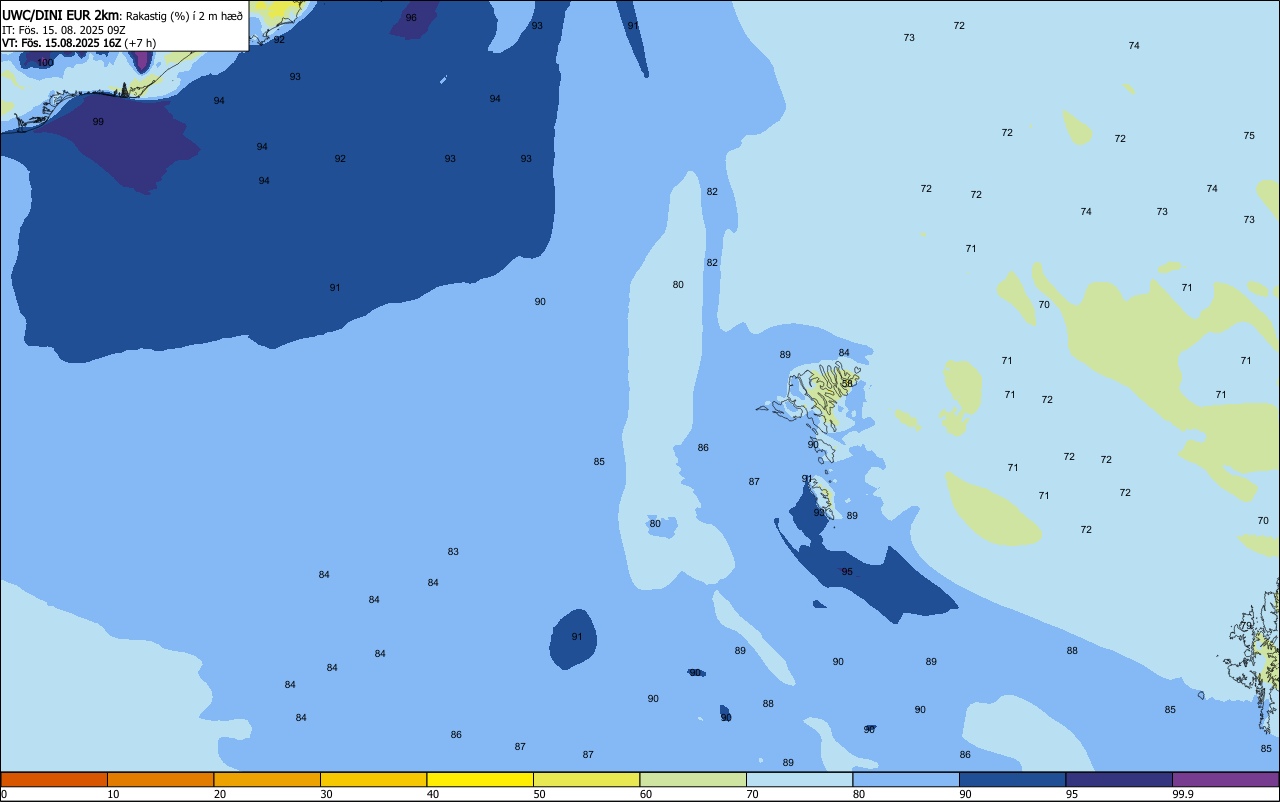Click the 83 humidity value on the map
This screenshot has width=1280, height=802.
453,552
